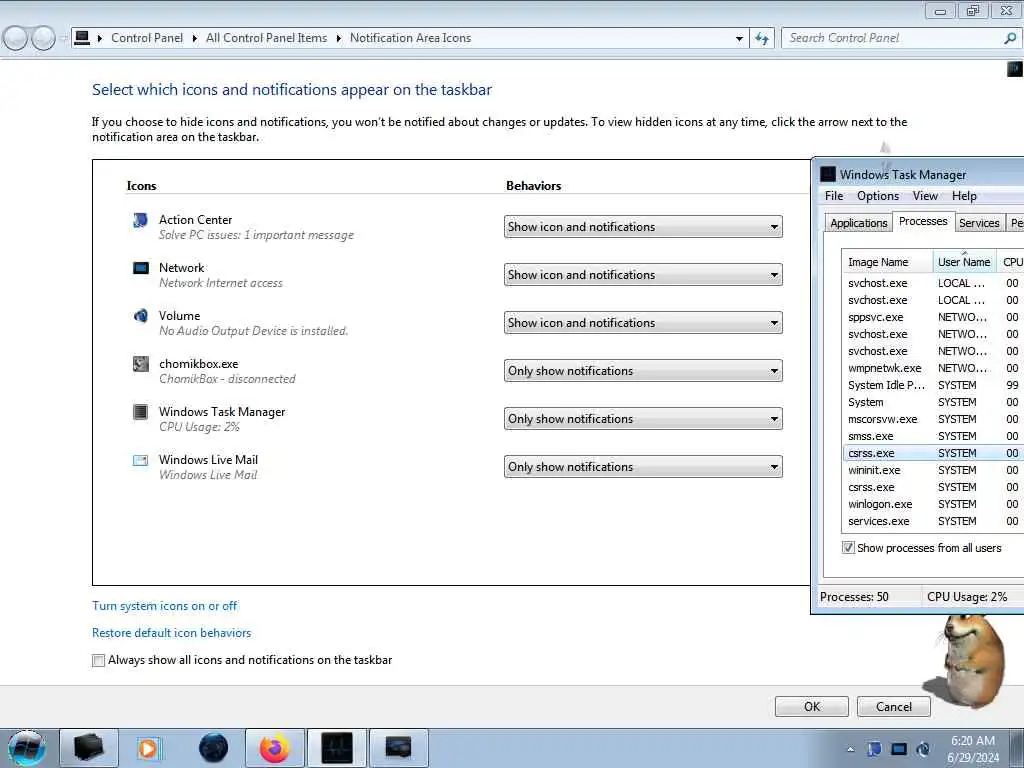Select the wininit.exe process row
1024x768 pixels.
pos(934,470)
